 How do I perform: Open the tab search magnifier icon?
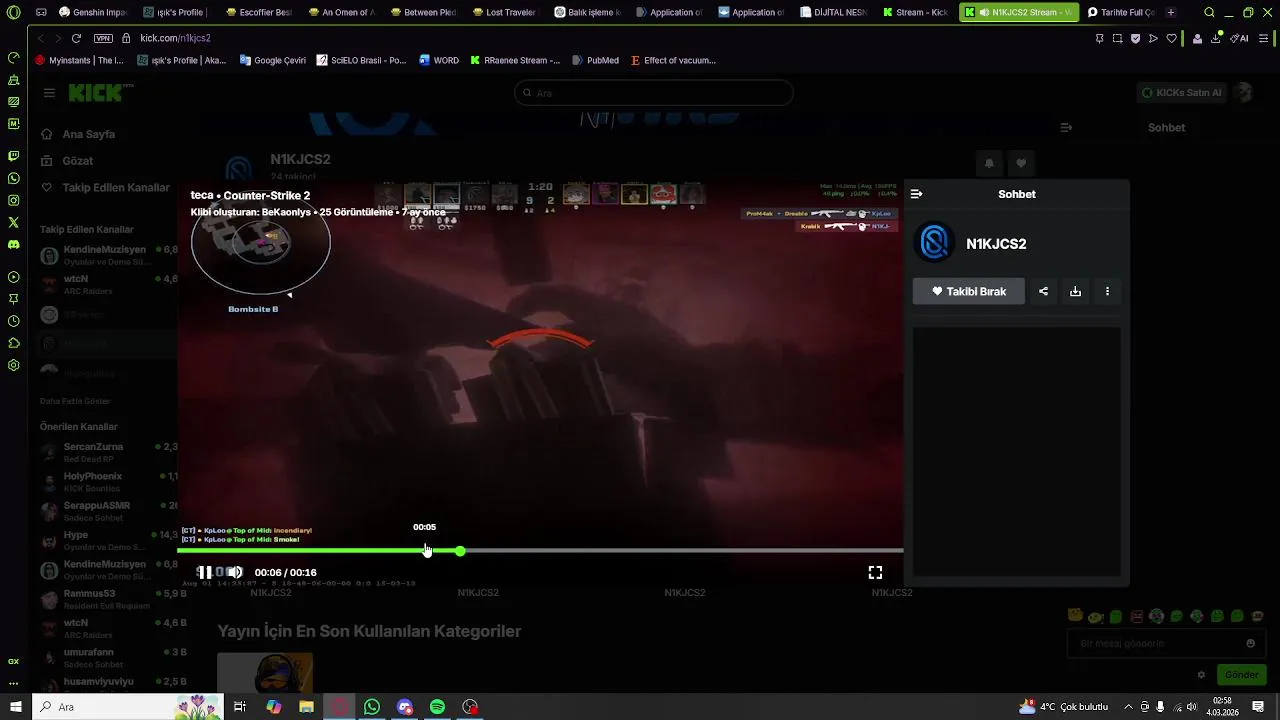click(x=1210, y=13)
